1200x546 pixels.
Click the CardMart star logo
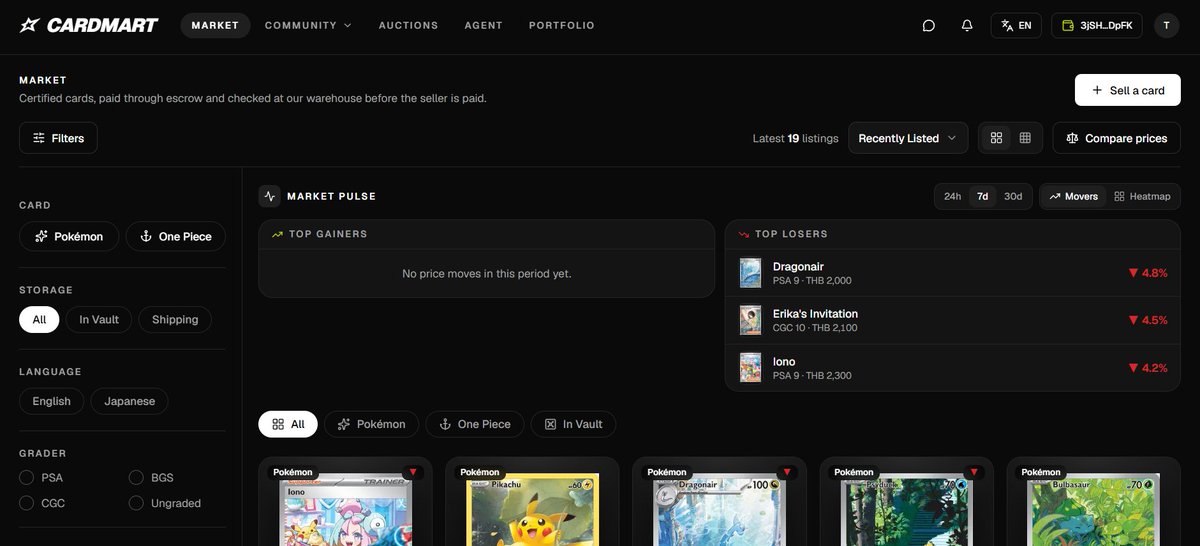tap(30, 25)
